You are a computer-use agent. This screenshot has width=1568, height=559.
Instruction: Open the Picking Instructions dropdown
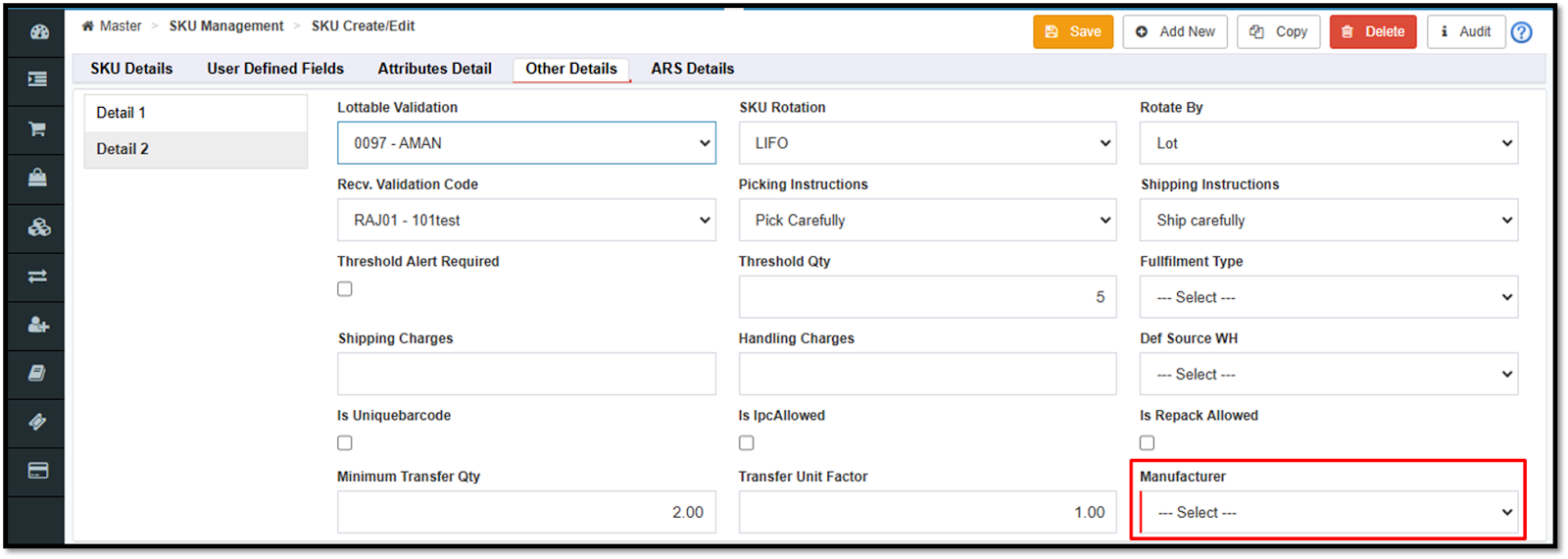[927, 221]
